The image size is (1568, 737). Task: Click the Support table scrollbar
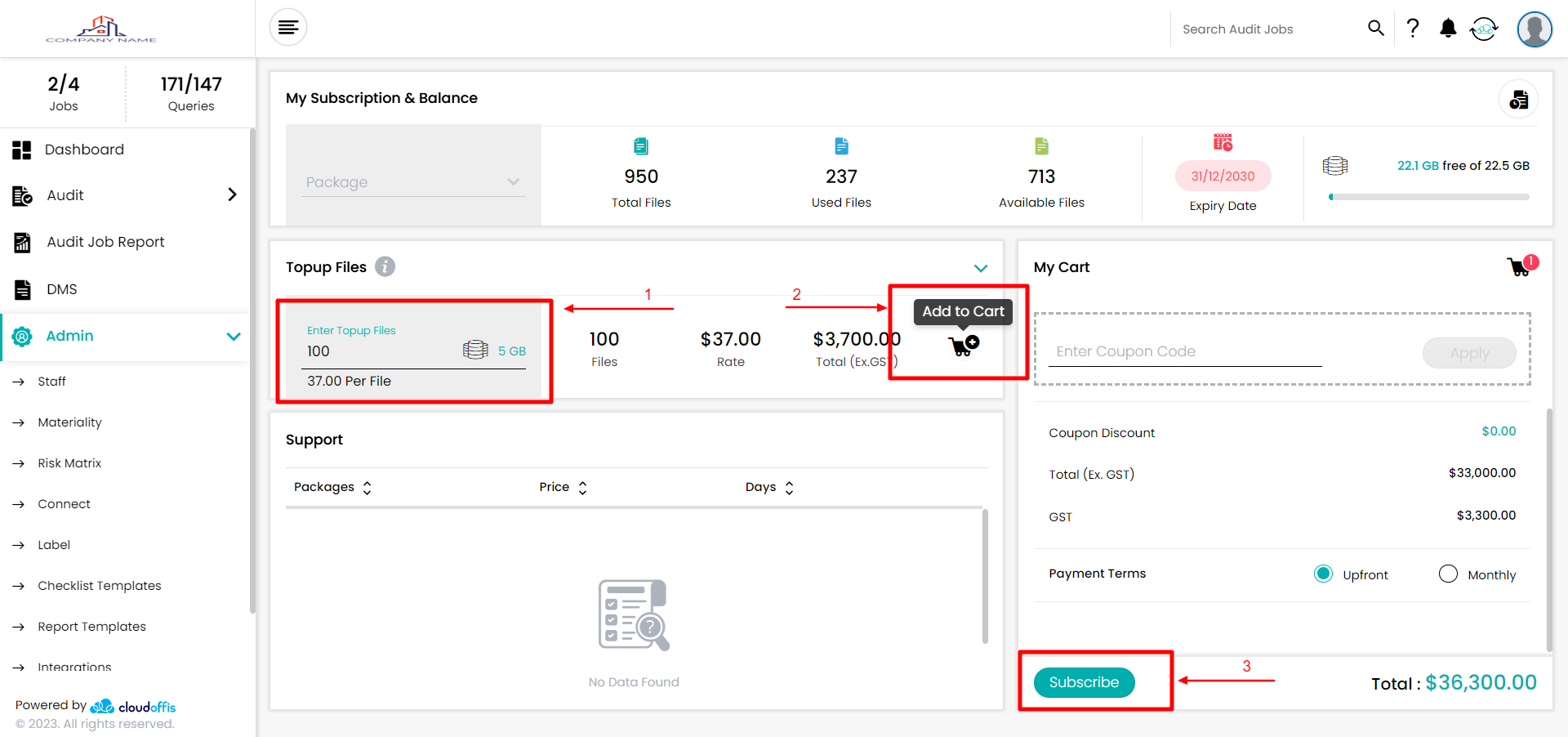[985, 576]
